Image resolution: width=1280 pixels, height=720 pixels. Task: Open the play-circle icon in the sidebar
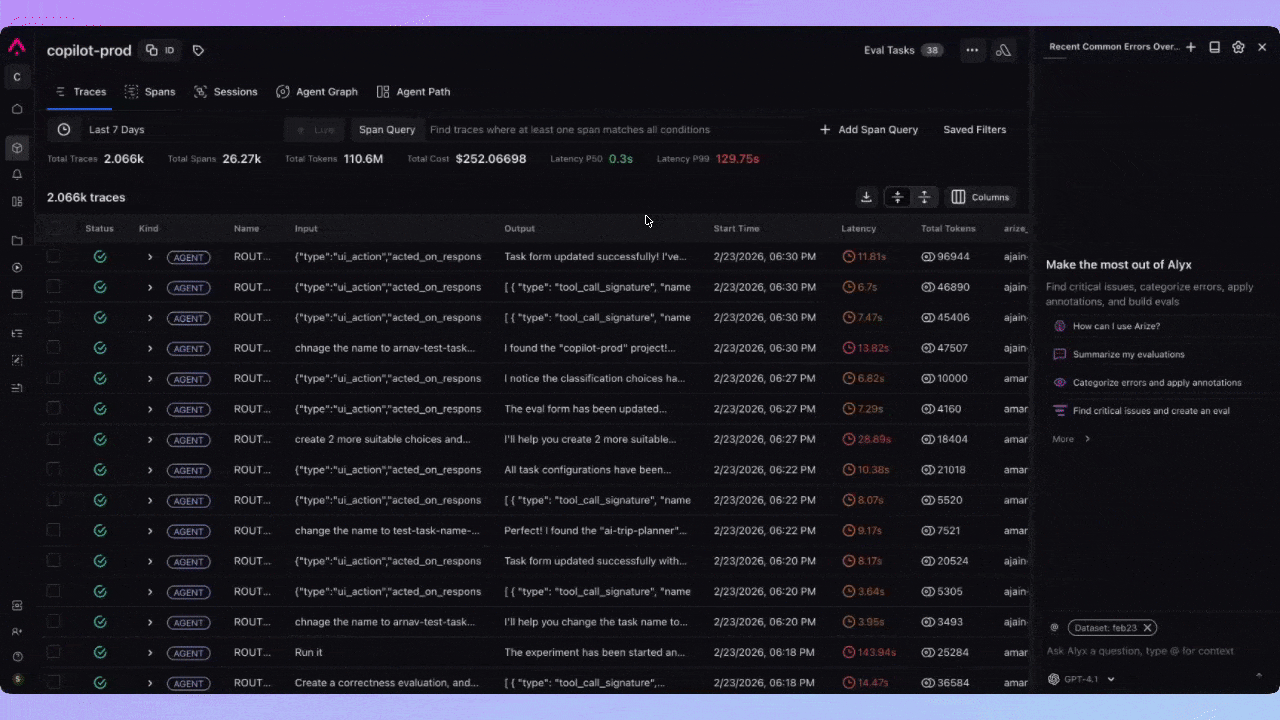17,267
